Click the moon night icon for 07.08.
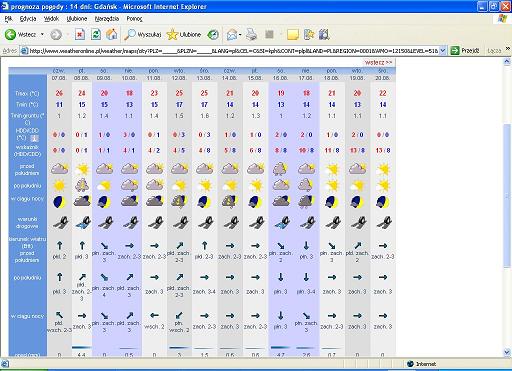512x371 pixels. tap(59, 202)
